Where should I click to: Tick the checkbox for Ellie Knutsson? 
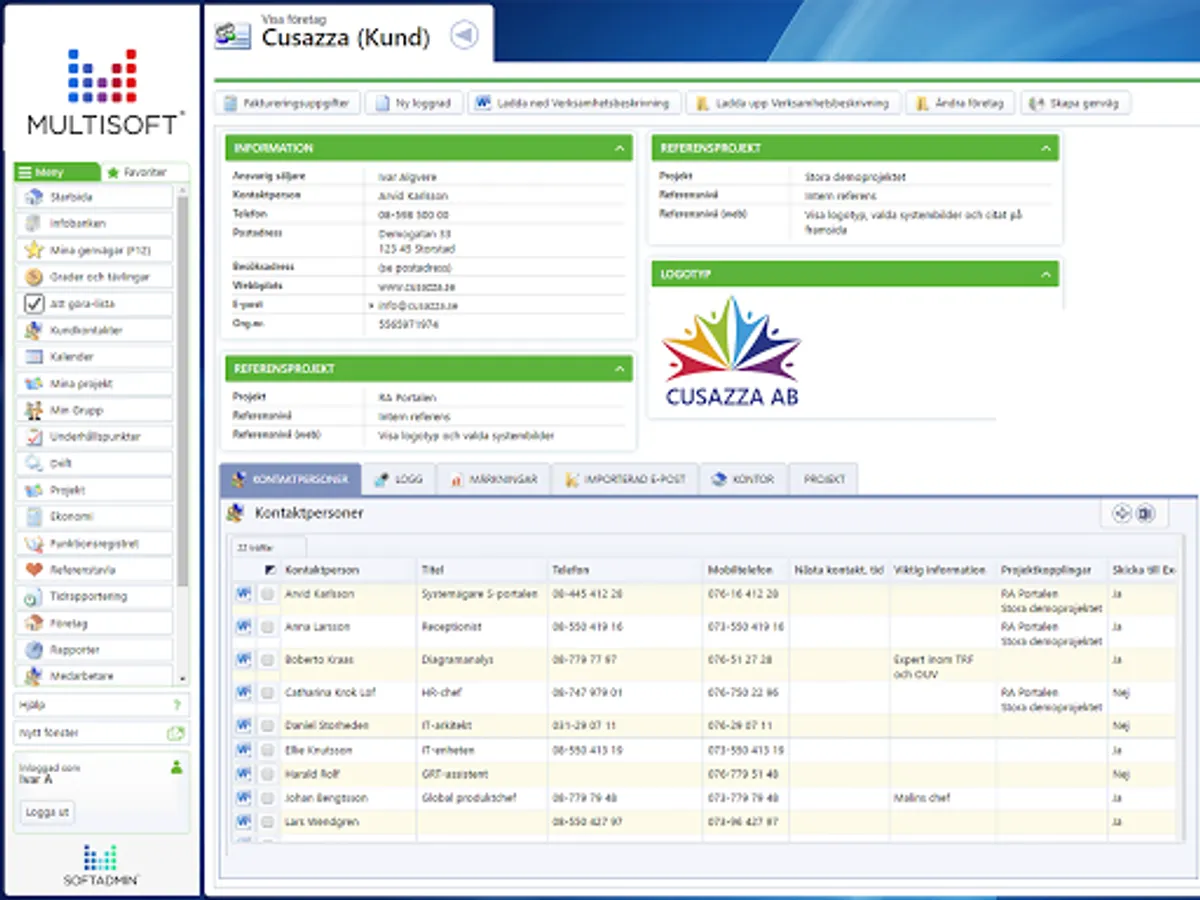tap(267, 750)
